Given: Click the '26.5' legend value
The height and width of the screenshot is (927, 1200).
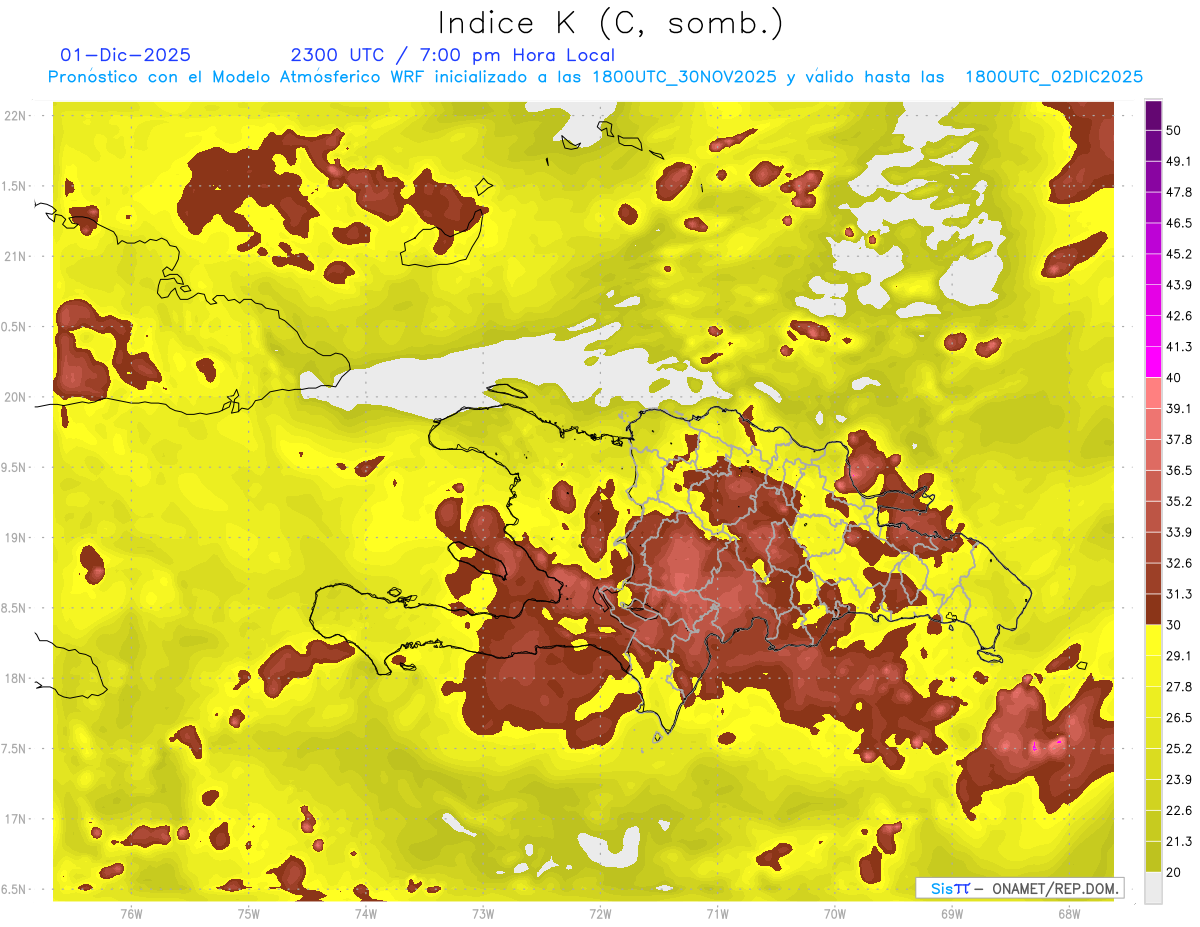Looking at the screenshot, I should [1179, 718].
